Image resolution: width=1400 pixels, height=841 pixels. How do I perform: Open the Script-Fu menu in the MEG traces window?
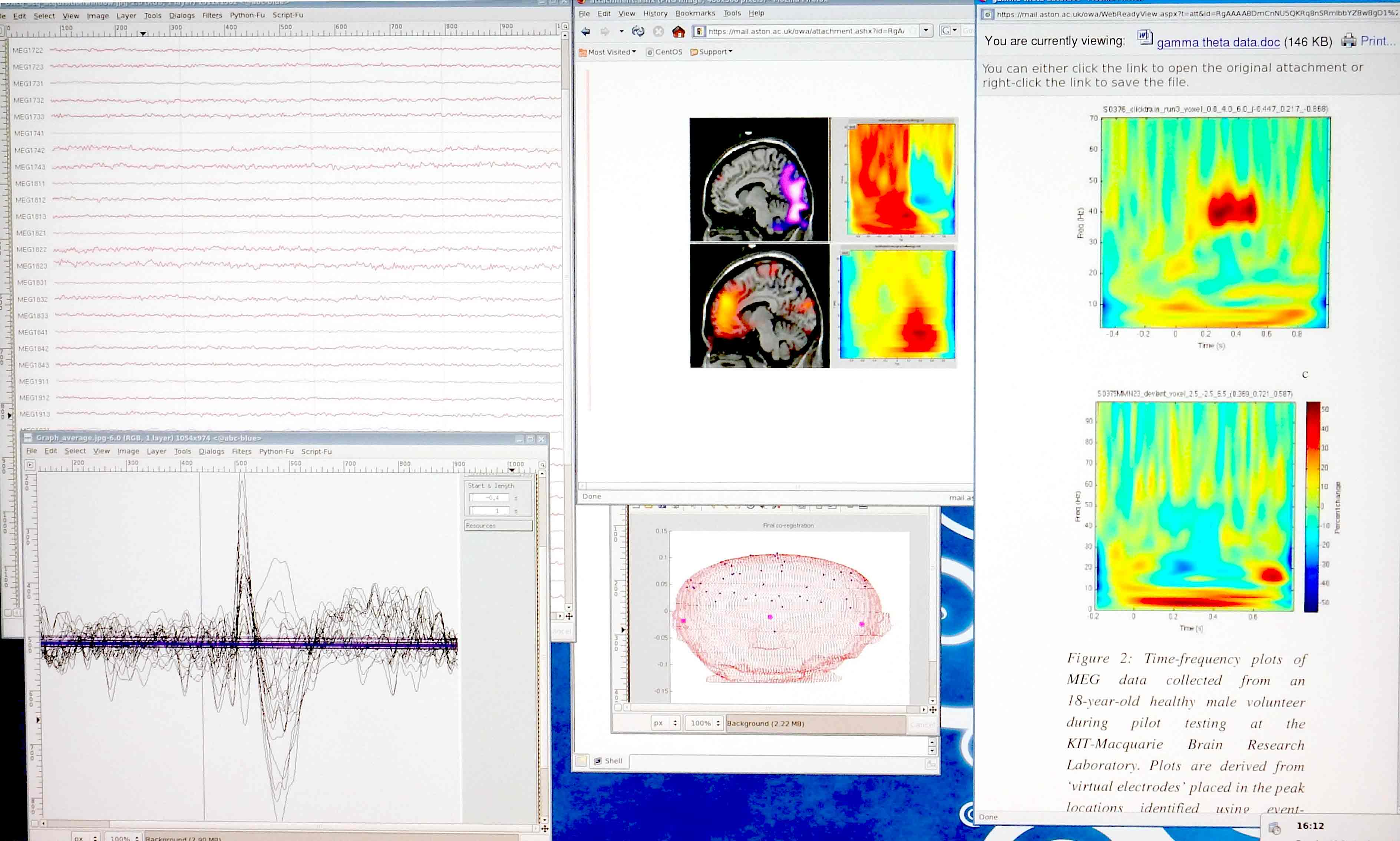288,15
